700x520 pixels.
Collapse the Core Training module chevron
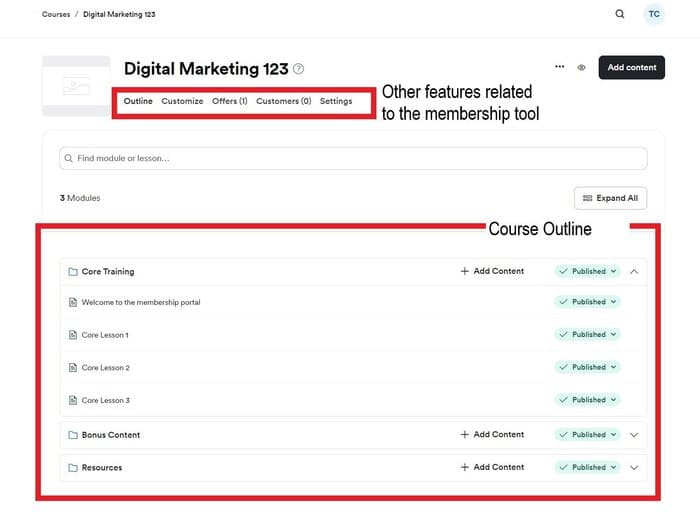(634, 271)
